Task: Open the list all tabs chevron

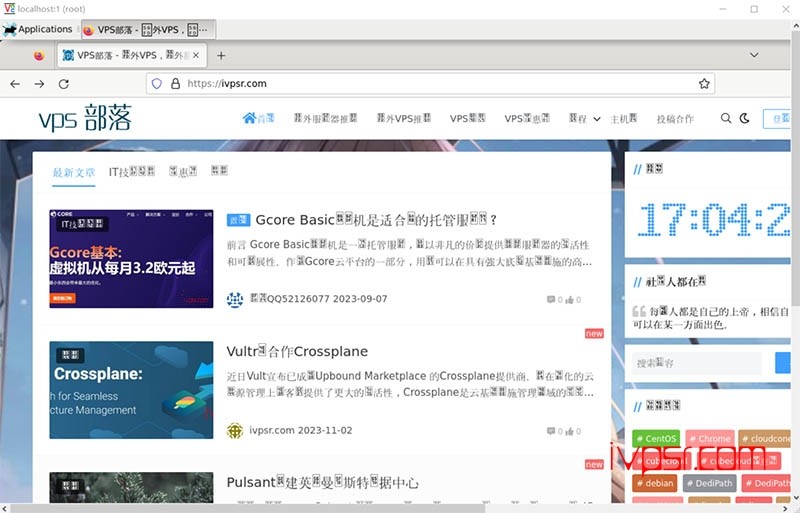Action: [754, 55]
